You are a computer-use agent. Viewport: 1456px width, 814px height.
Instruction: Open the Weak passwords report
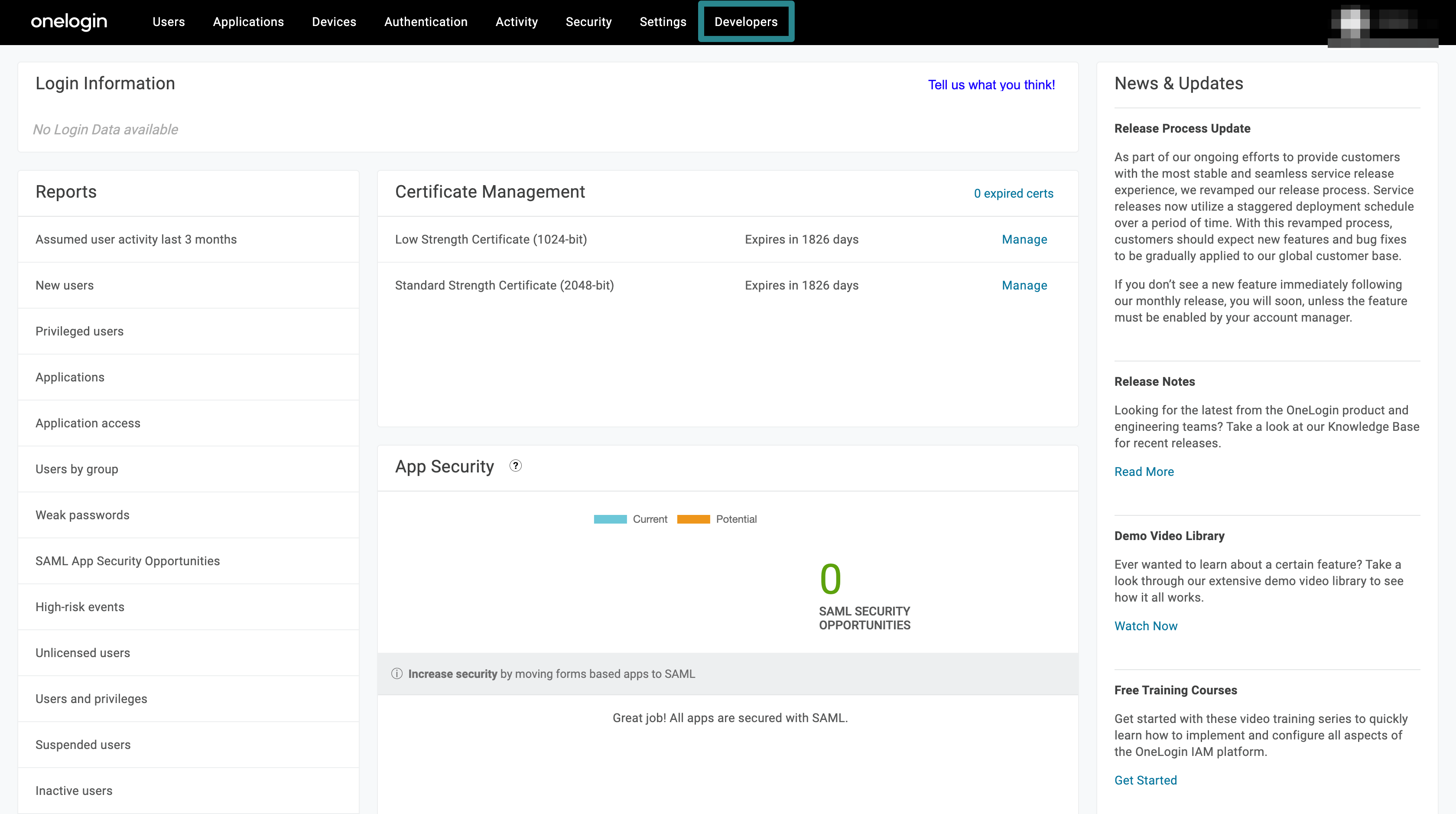click(188, 515)
